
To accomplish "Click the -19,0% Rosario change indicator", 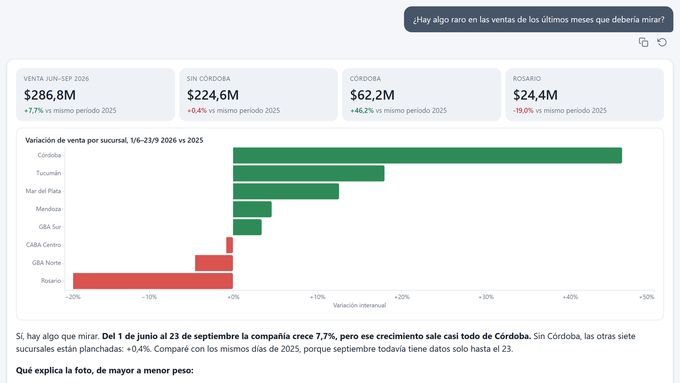I will pyautogui.click(x=523, y=111).
